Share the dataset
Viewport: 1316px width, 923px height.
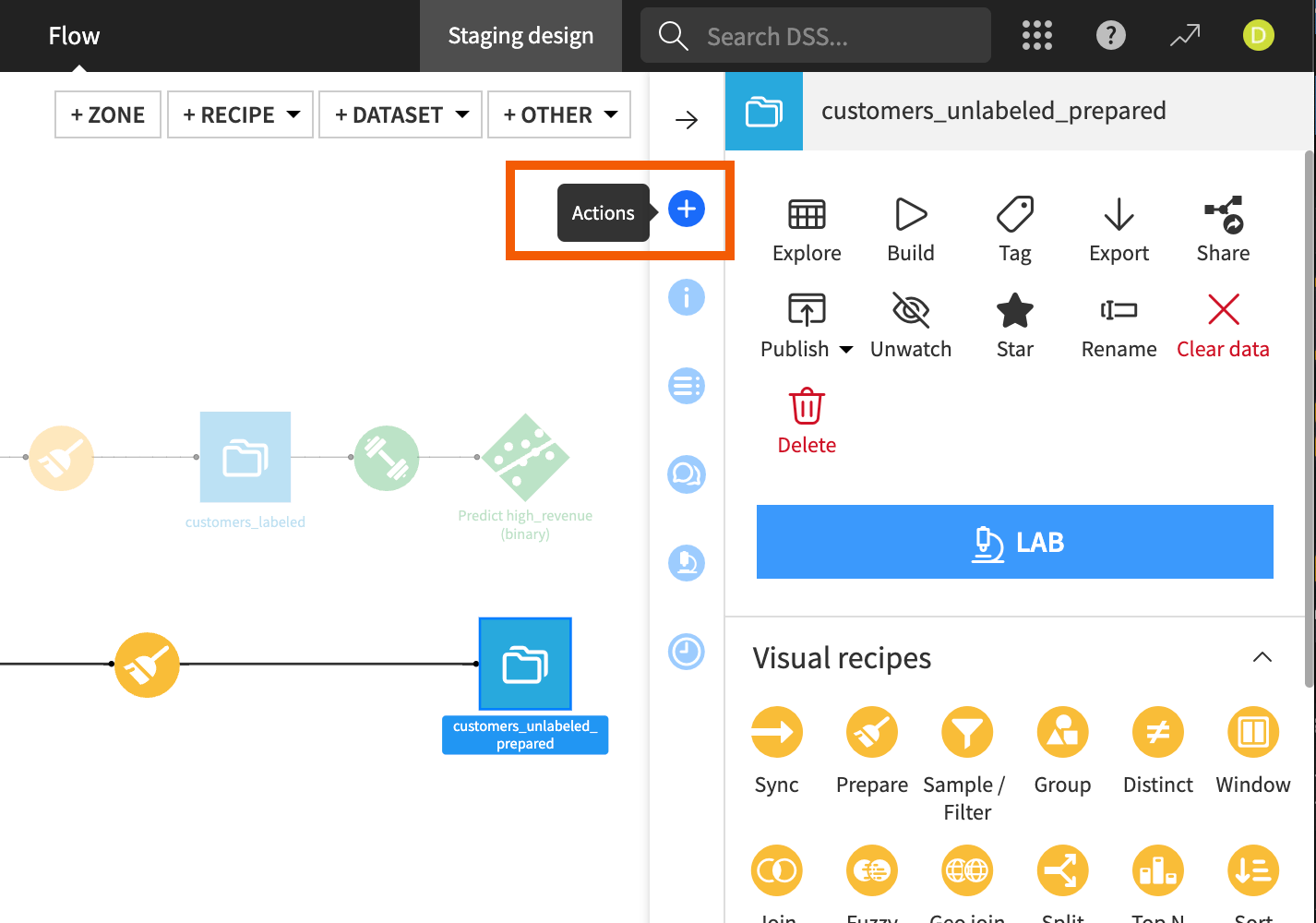pyautogui.click(x=1223, y=231)
